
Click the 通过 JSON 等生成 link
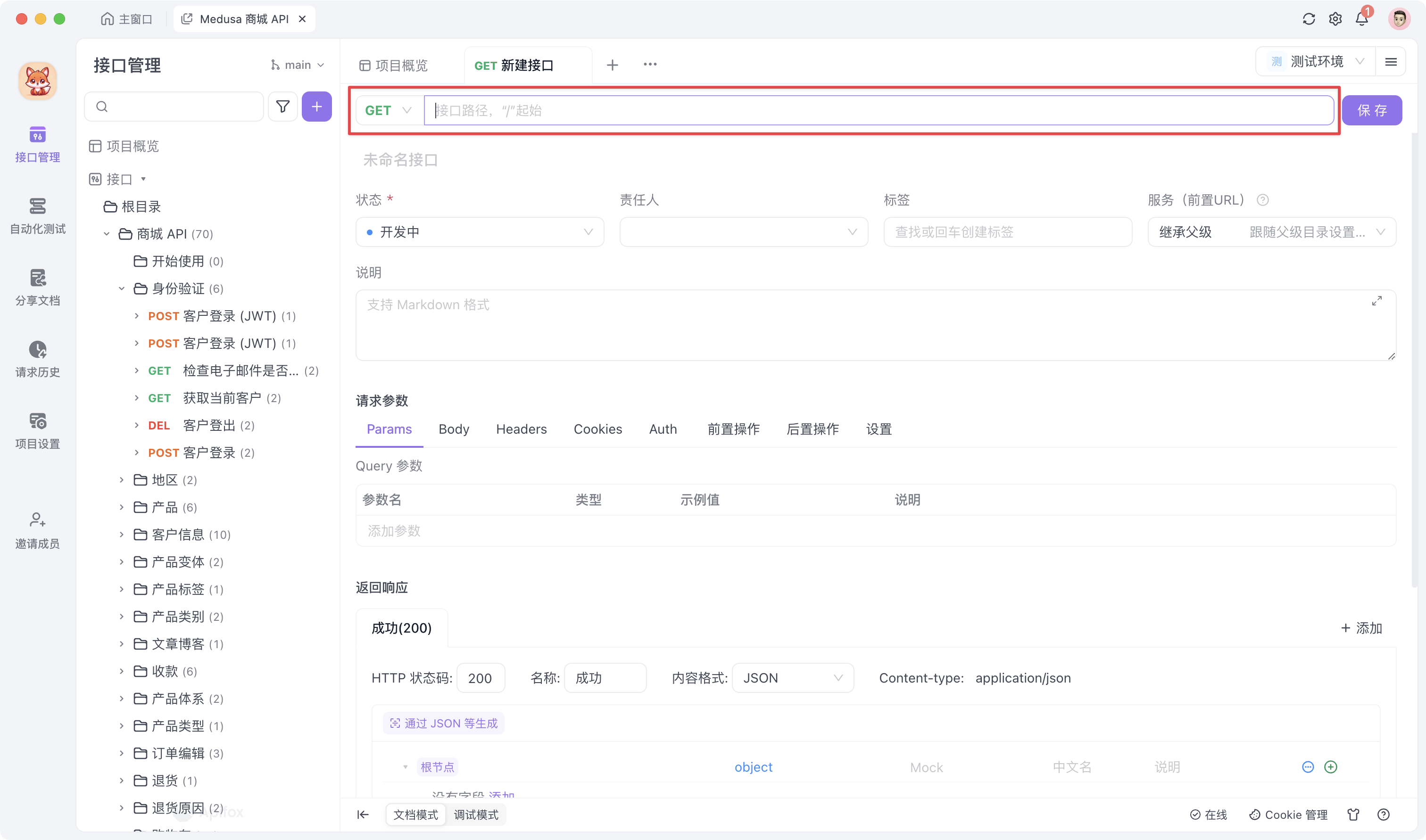(443, 723)
